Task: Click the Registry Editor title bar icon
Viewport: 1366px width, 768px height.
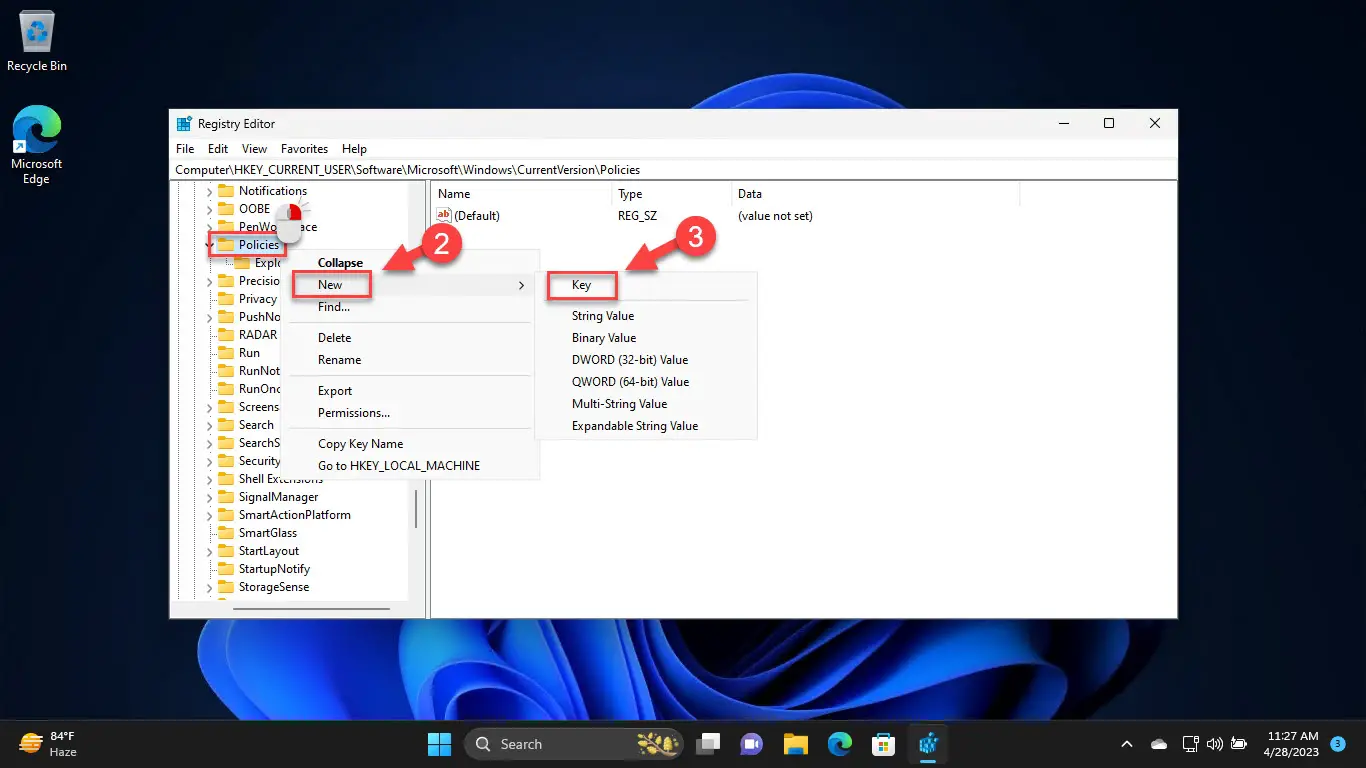Action: (184, 124)
